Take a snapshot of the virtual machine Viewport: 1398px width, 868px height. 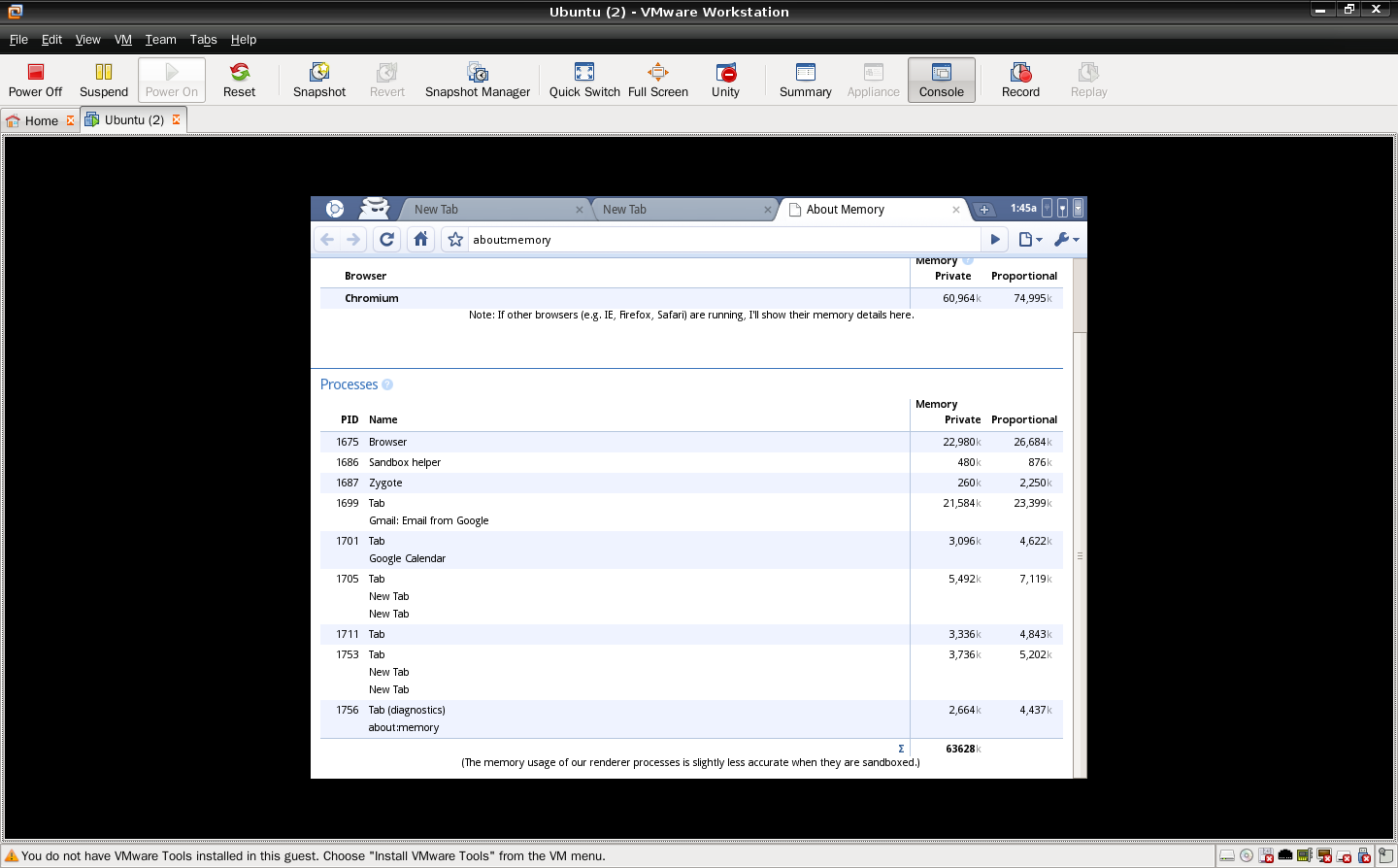(x=318, y=80)
